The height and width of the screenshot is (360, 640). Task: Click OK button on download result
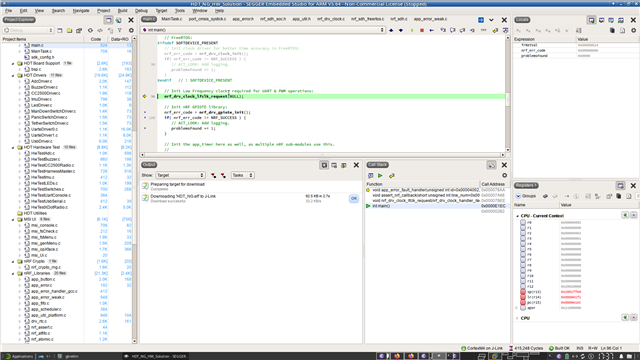pyautogui.click(x=354, y=198)
